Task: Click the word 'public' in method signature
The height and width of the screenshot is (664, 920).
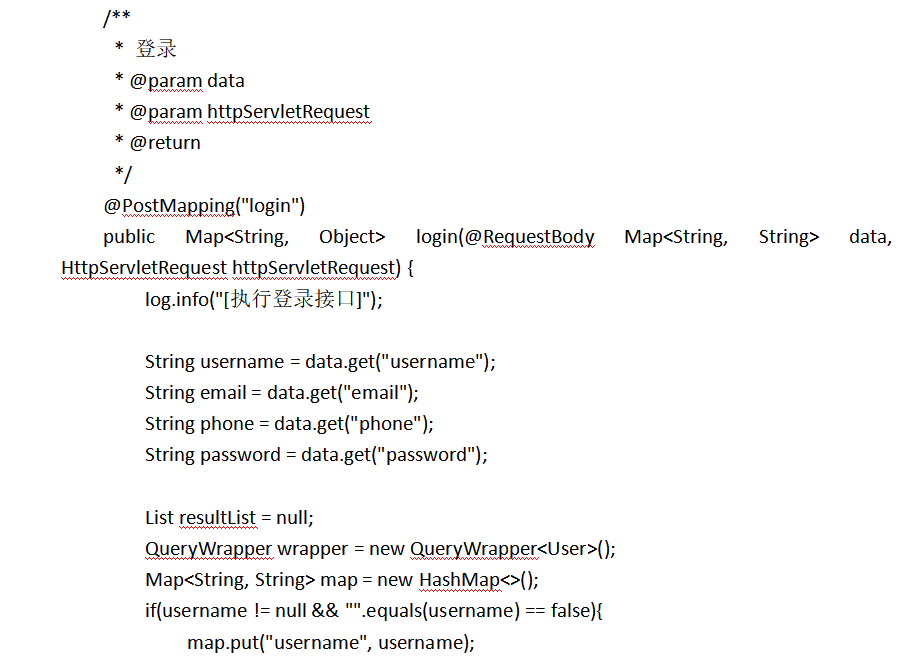Action: coord(129,237)
